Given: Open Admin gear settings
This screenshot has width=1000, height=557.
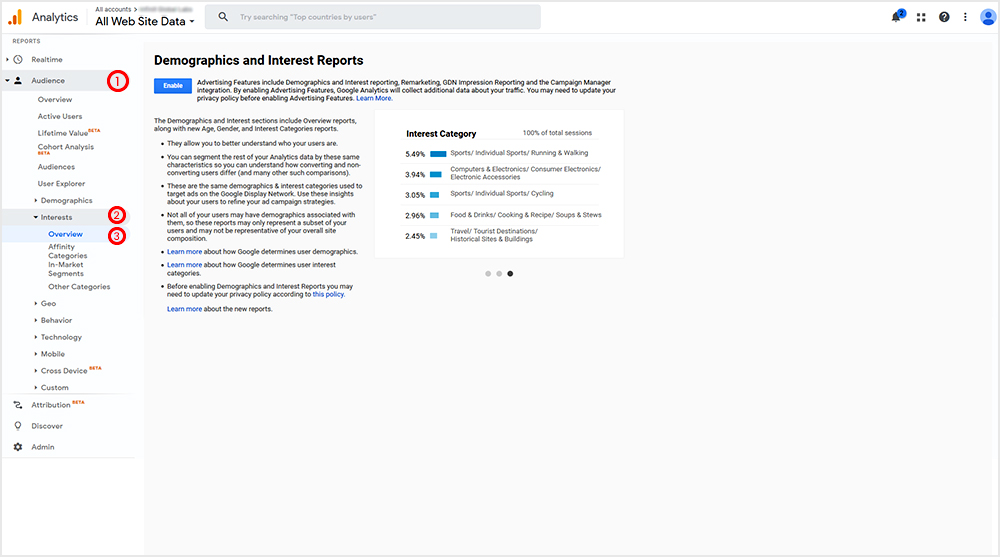Looking at the screenshot, I should [42, 447].
